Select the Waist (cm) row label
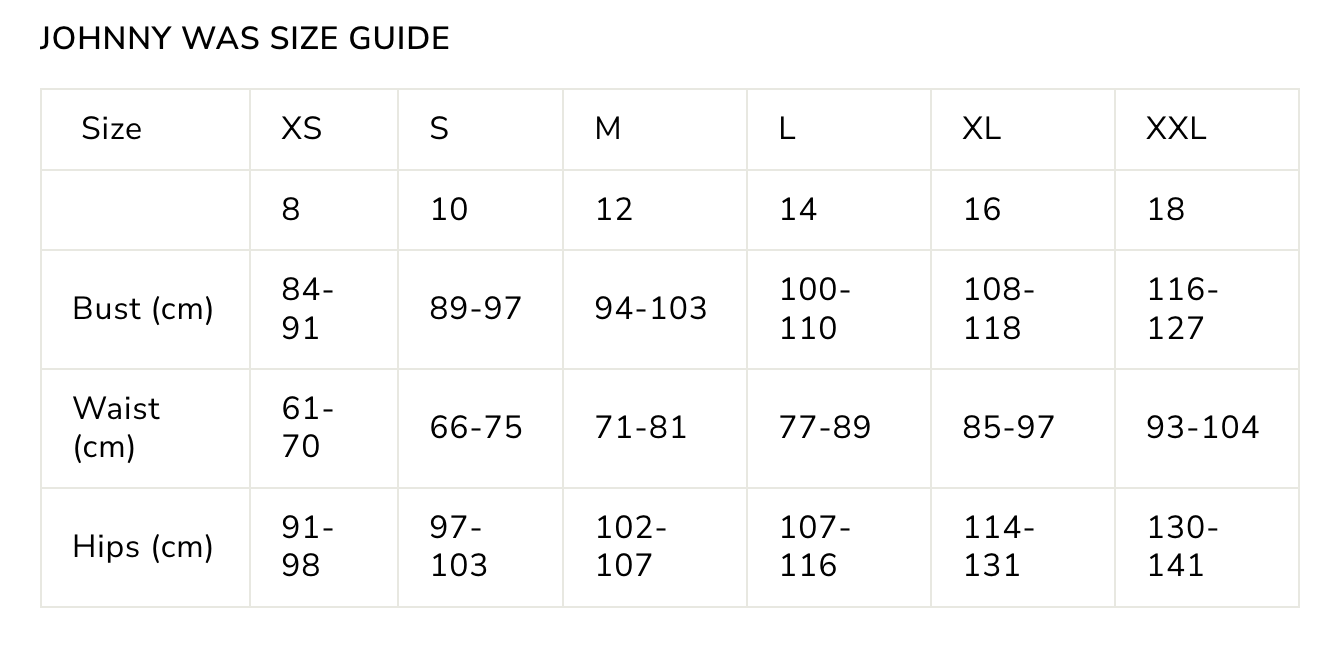This screenshot has height=666, width=1340. (x=116, y=427)
